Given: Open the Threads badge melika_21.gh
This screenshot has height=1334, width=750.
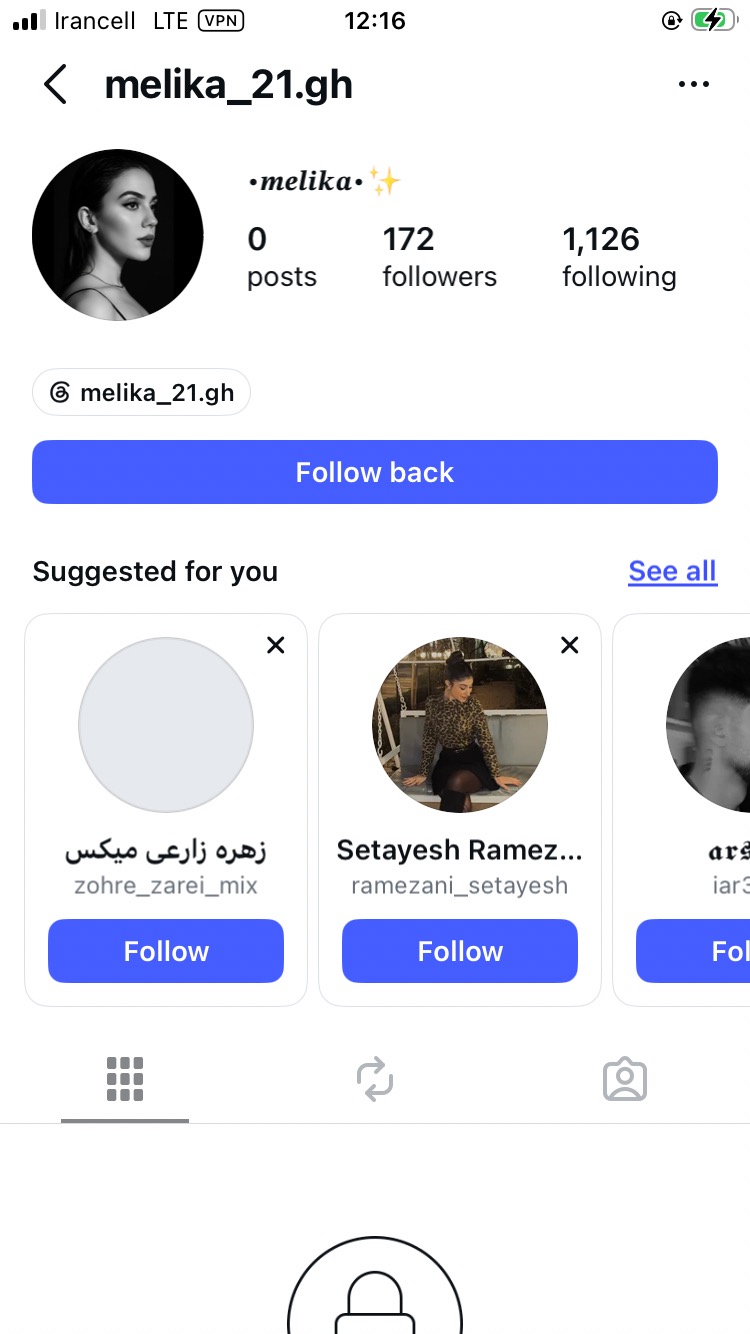Looking at the screenshot, I should click(141, 393).
